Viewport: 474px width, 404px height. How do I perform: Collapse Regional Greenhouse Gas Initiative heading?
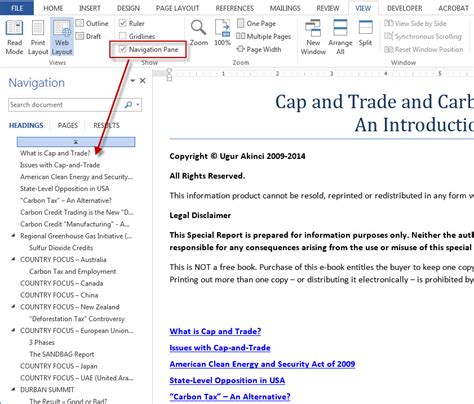tap(13, 236)
